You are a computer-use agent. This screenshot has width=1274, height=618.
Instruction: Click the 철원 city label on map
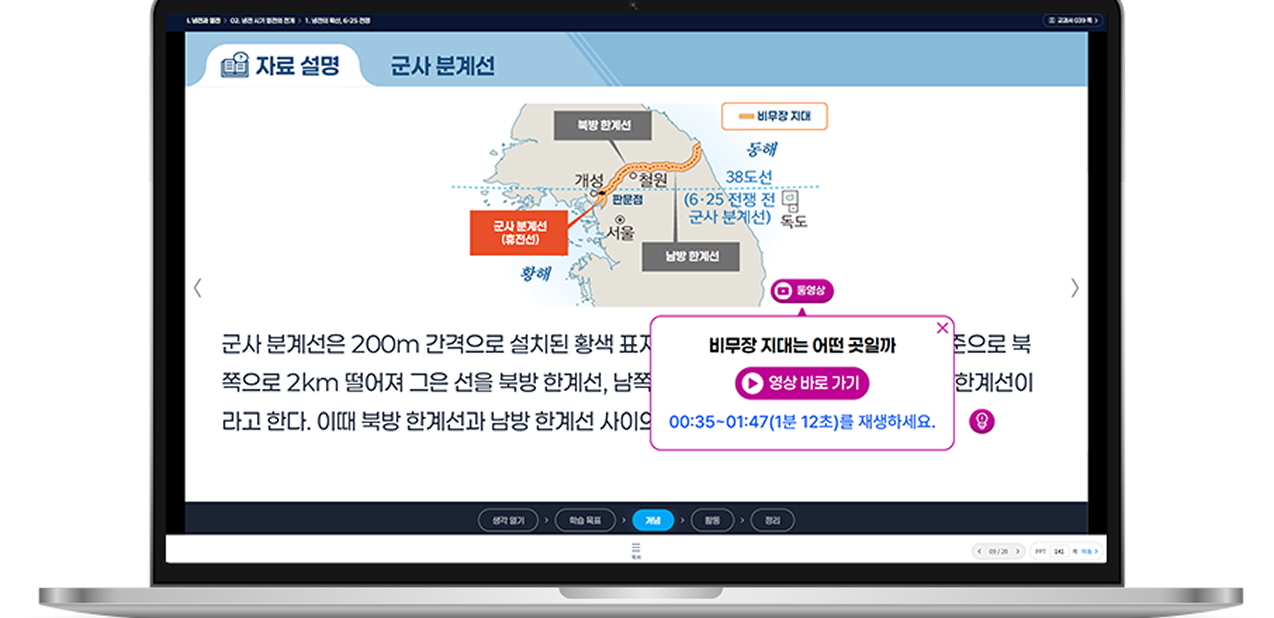pos(652,180)
